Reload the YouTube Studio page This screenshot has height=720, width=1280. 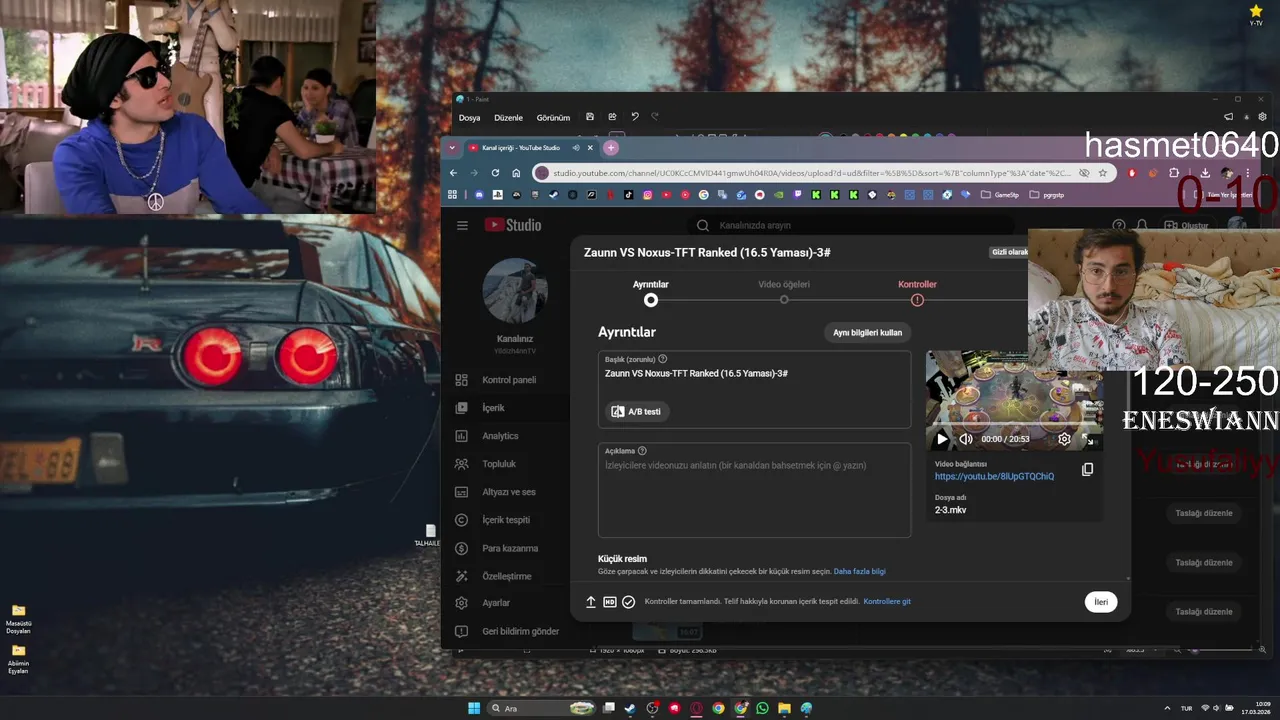[495, 173]
